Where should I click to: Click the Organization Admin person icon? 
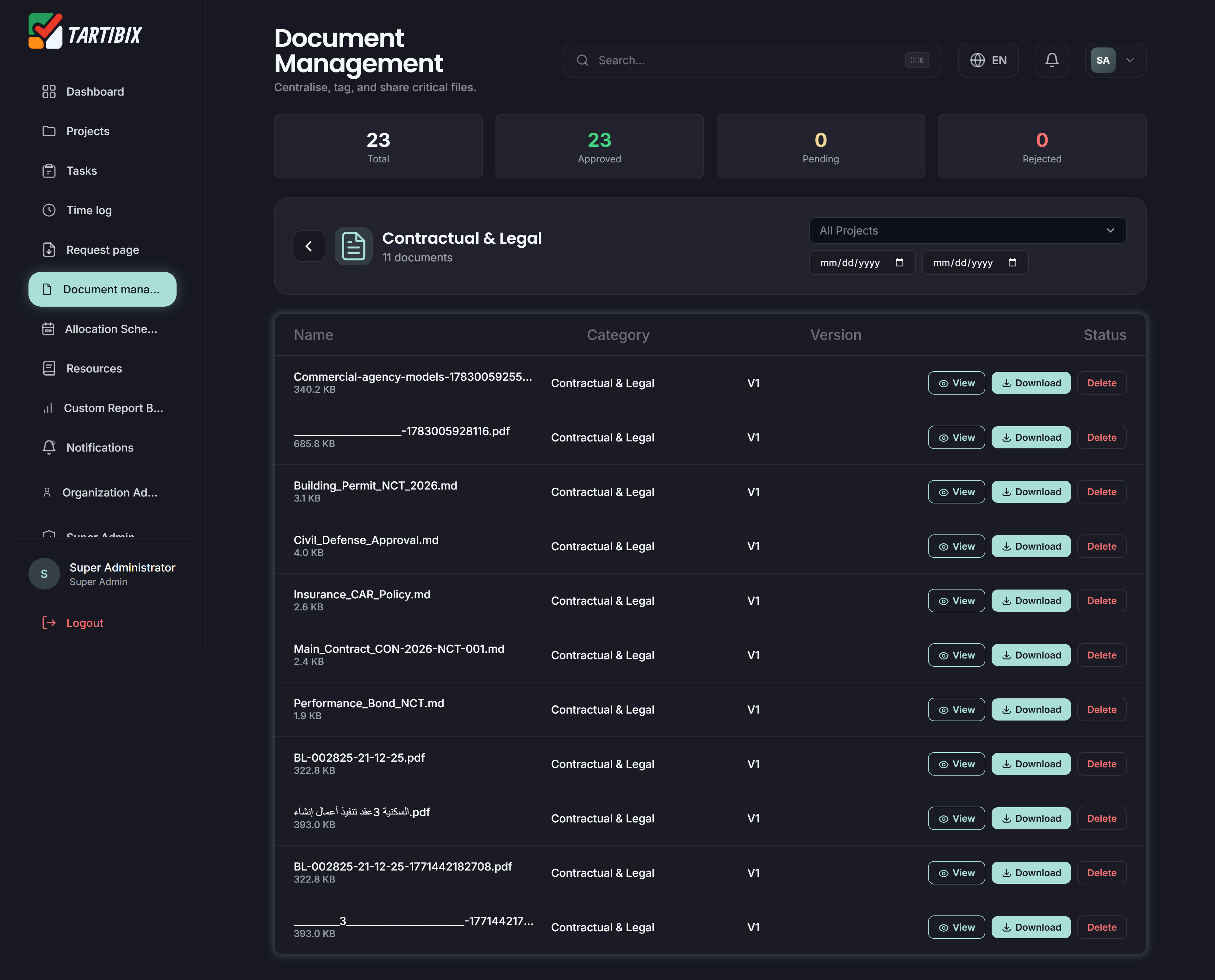pos(47,492)
